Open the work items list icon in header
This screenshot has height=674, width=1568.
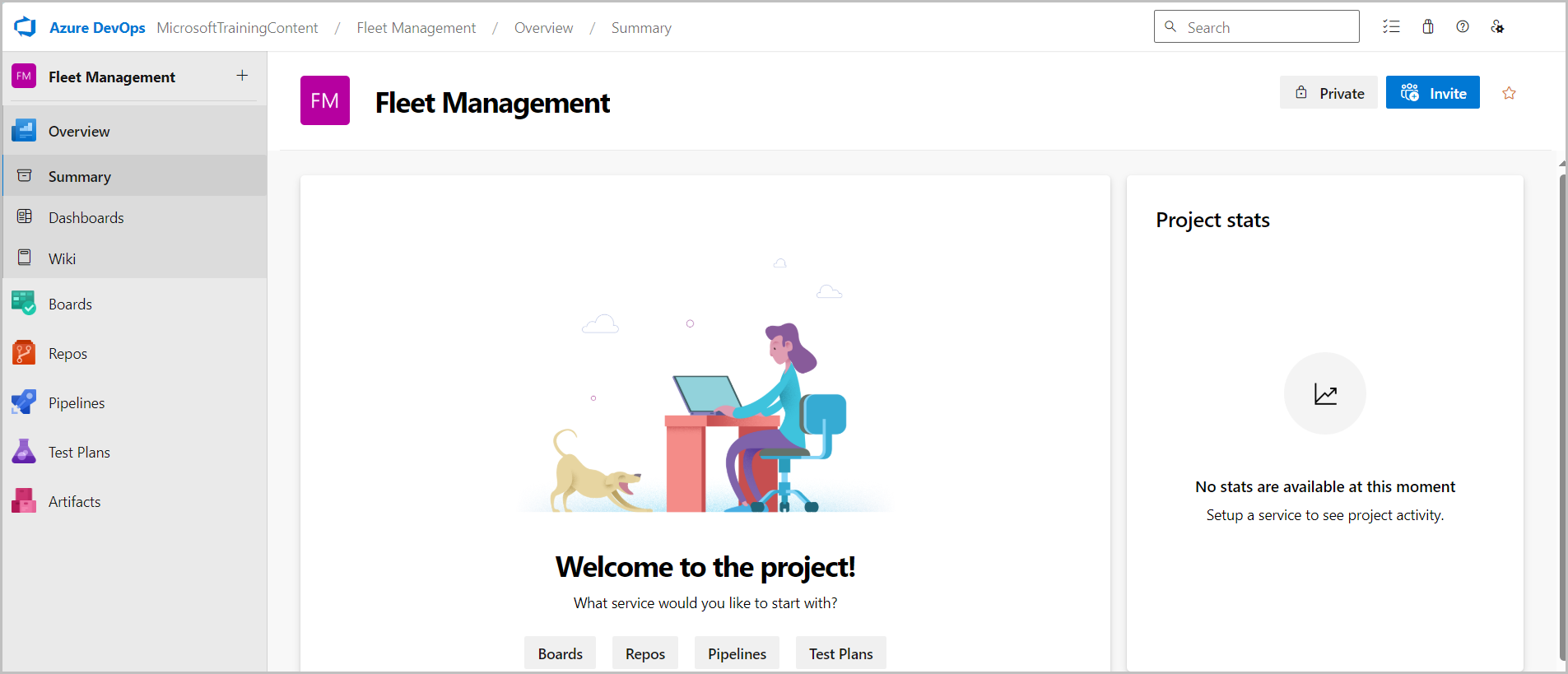[x=1391, y=27]
